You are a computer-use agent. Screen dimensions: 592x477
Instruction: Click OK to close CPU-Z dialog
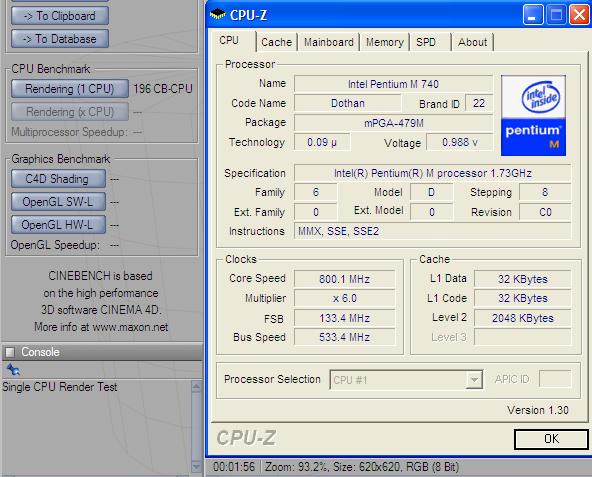[x=551, y=439]
